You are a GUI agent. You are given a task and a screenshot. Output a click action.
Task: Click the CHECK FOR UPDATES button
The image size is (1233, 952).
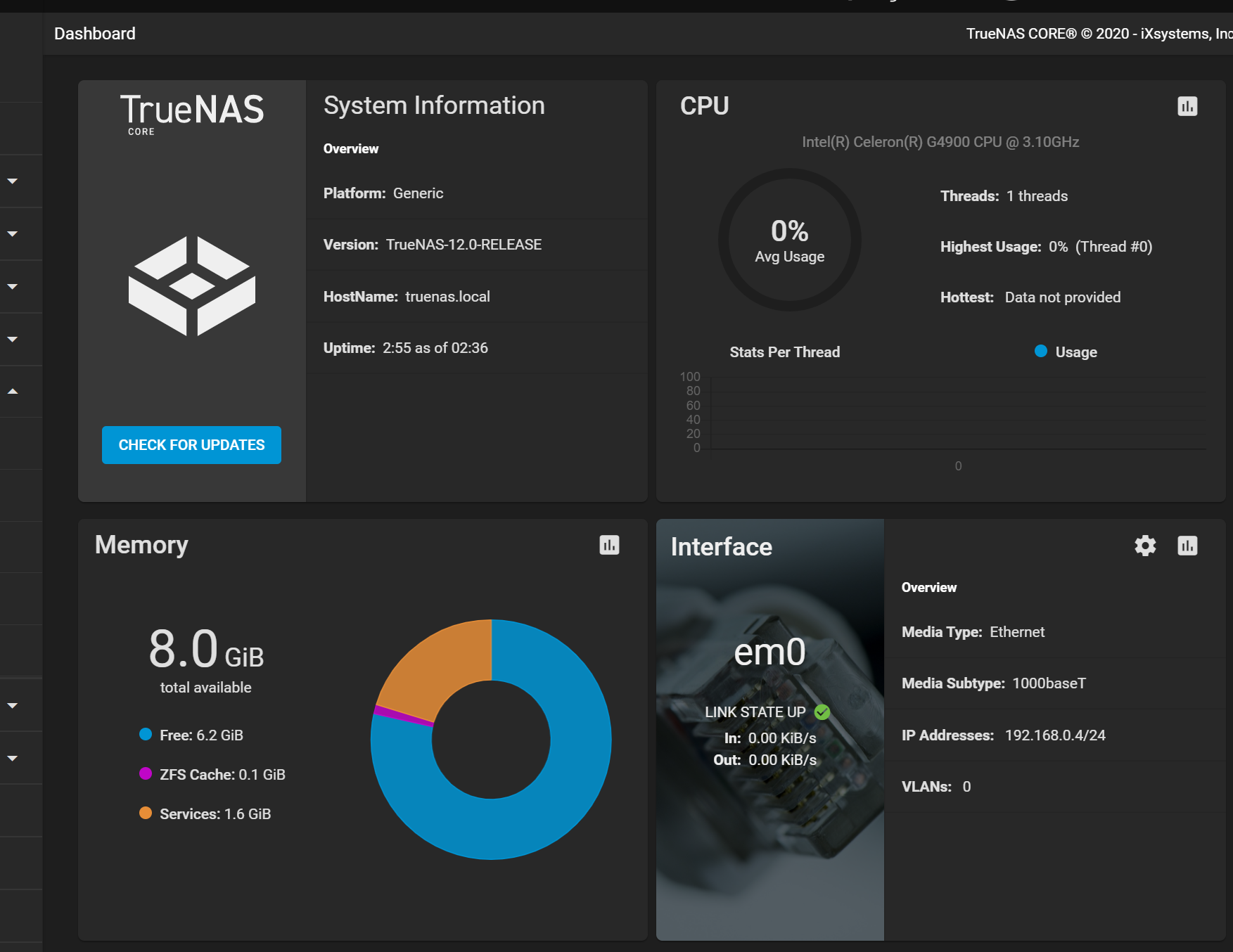pos(191,445)
